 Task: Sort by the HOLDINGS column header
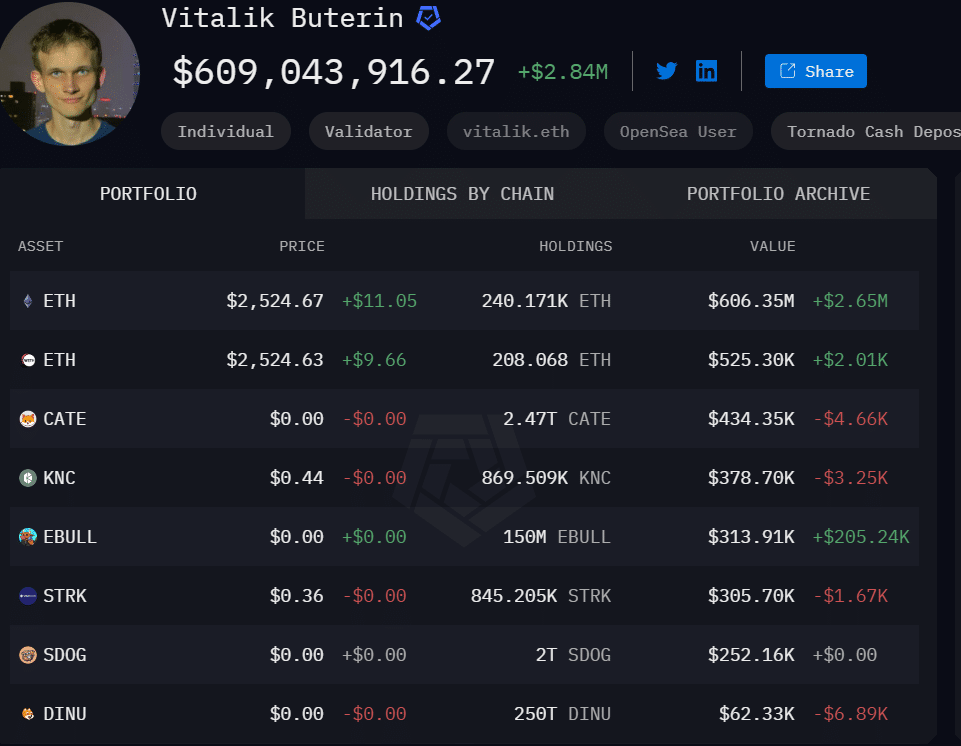pyautogui.click(x=575, y=246)
